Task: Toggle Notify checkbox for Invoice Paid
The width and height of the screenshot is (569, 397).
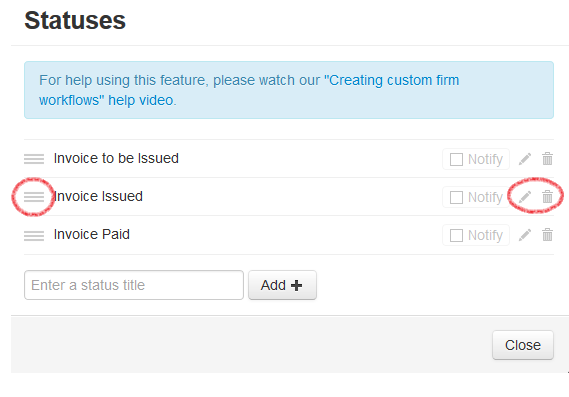Action: click(456, 236)
